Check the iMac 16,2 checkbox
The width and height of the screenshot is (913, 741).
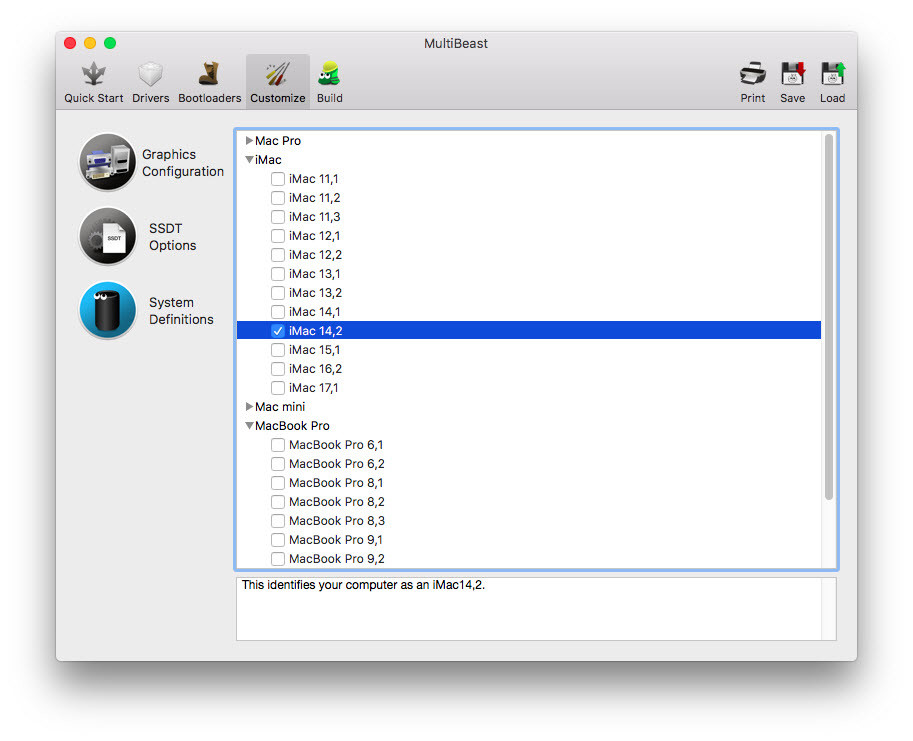click(278, 369)
